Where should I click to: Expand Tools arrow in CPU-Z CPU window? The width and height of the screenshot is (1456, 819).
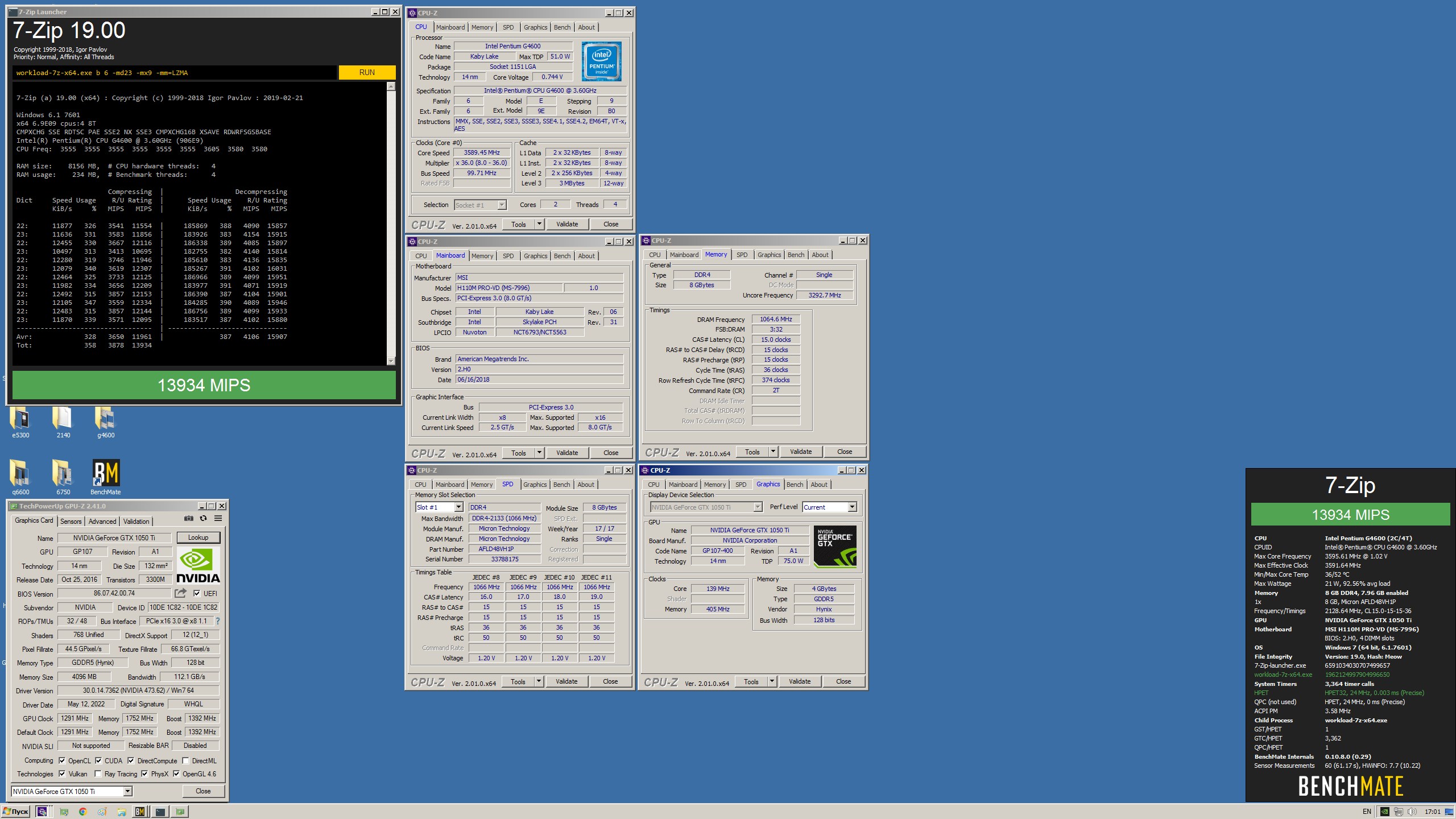pyautogui.click(x=539, y=224)
